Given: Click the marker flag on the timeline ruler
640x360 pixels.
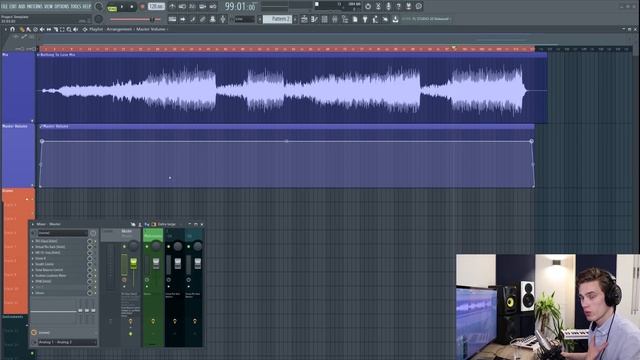Looking at the screenshot, I should tap(453, 48).
